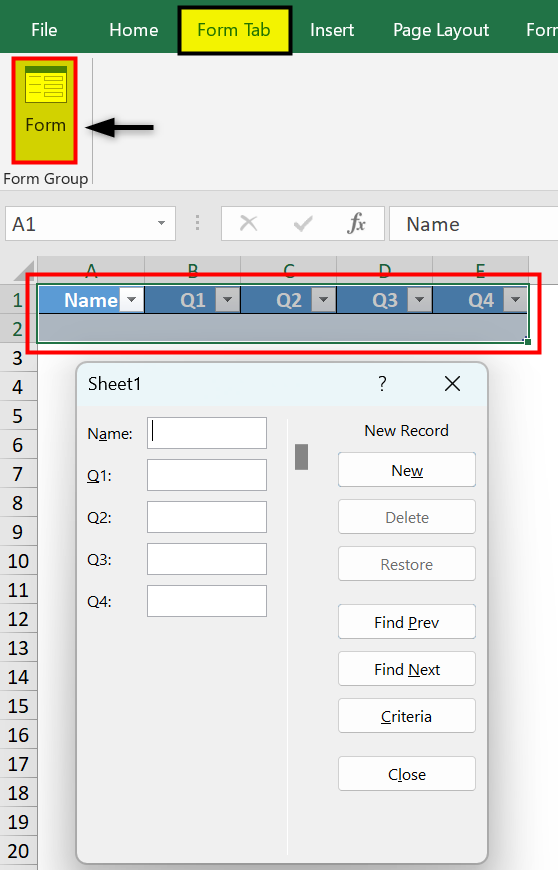Click the Find Prev button
Screen dimensions: 558x870
tap(407, 622)
